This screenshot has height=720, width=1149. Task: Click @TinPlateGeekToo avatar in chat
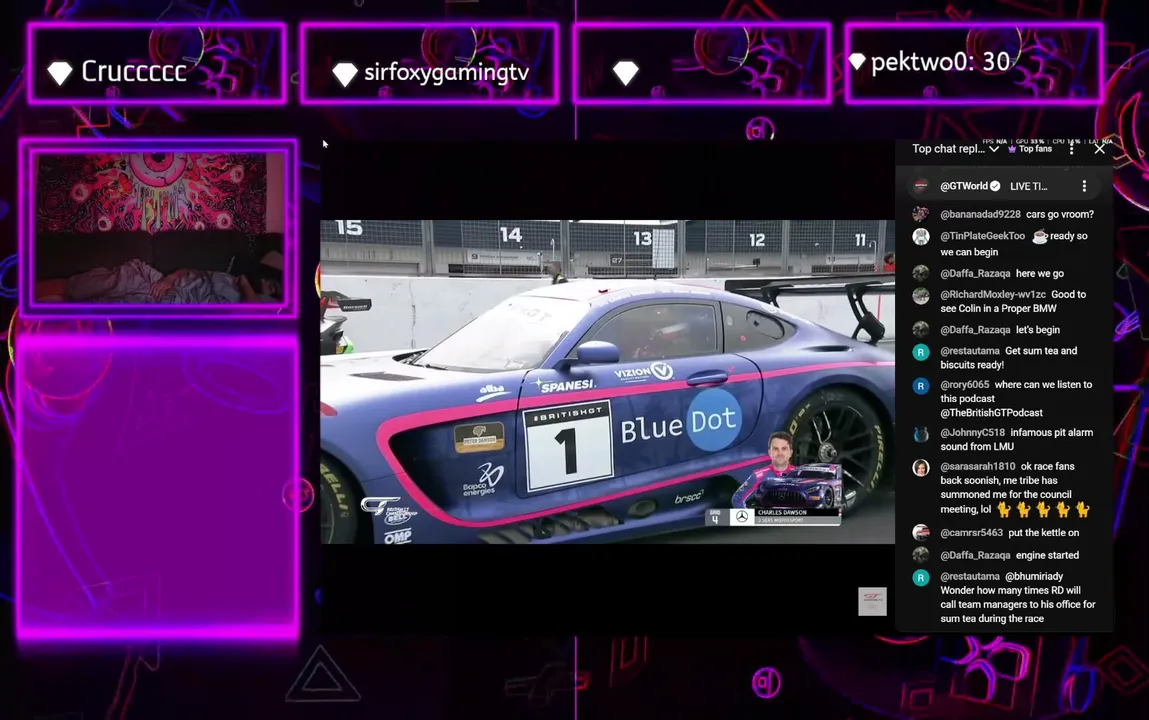tap(921, 237)
